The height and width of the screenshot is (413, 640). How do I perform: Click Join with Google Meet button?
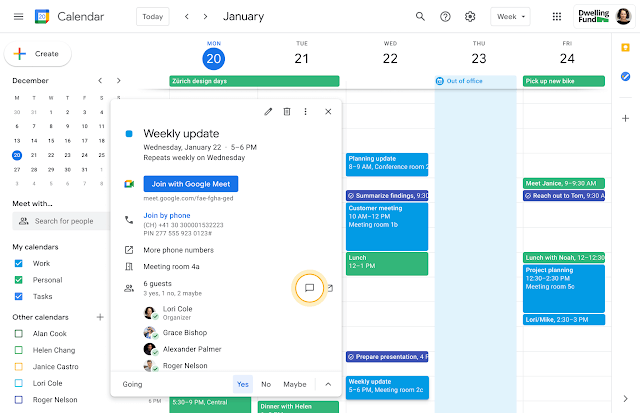(190, 184)
